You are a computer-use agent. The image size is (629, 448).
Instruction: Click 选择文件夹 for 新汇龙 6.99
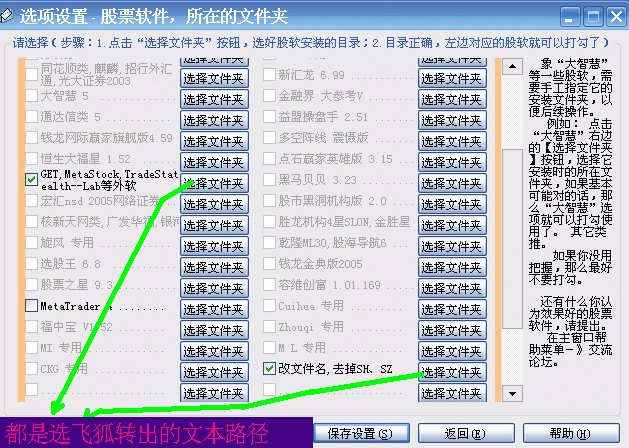[x=452, y=78]
